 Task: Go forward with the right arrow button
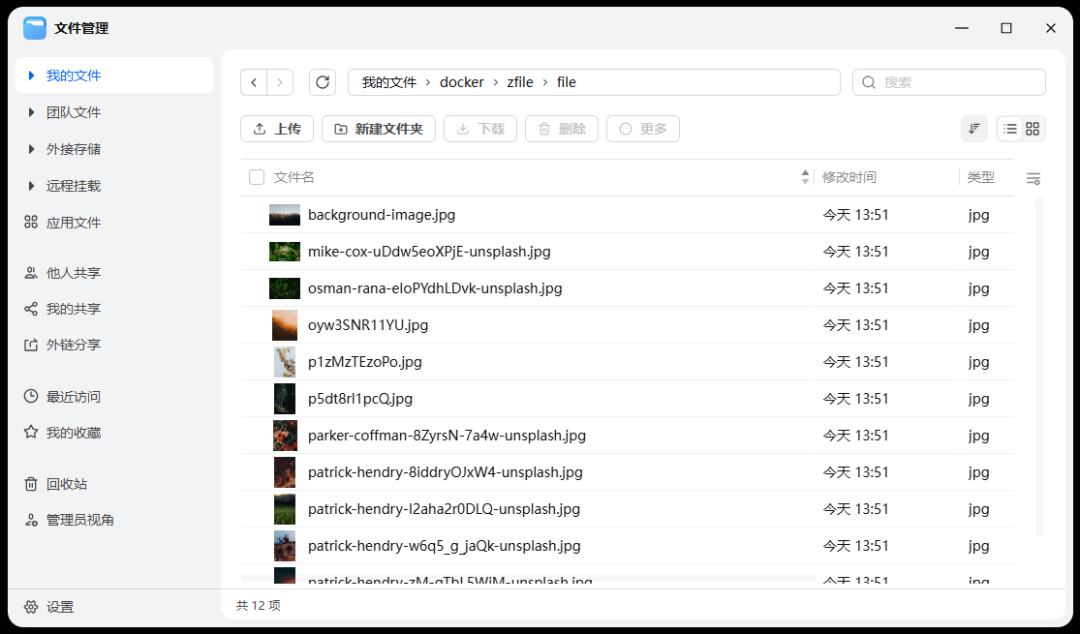pyautogui.click(x=280, y=83)
